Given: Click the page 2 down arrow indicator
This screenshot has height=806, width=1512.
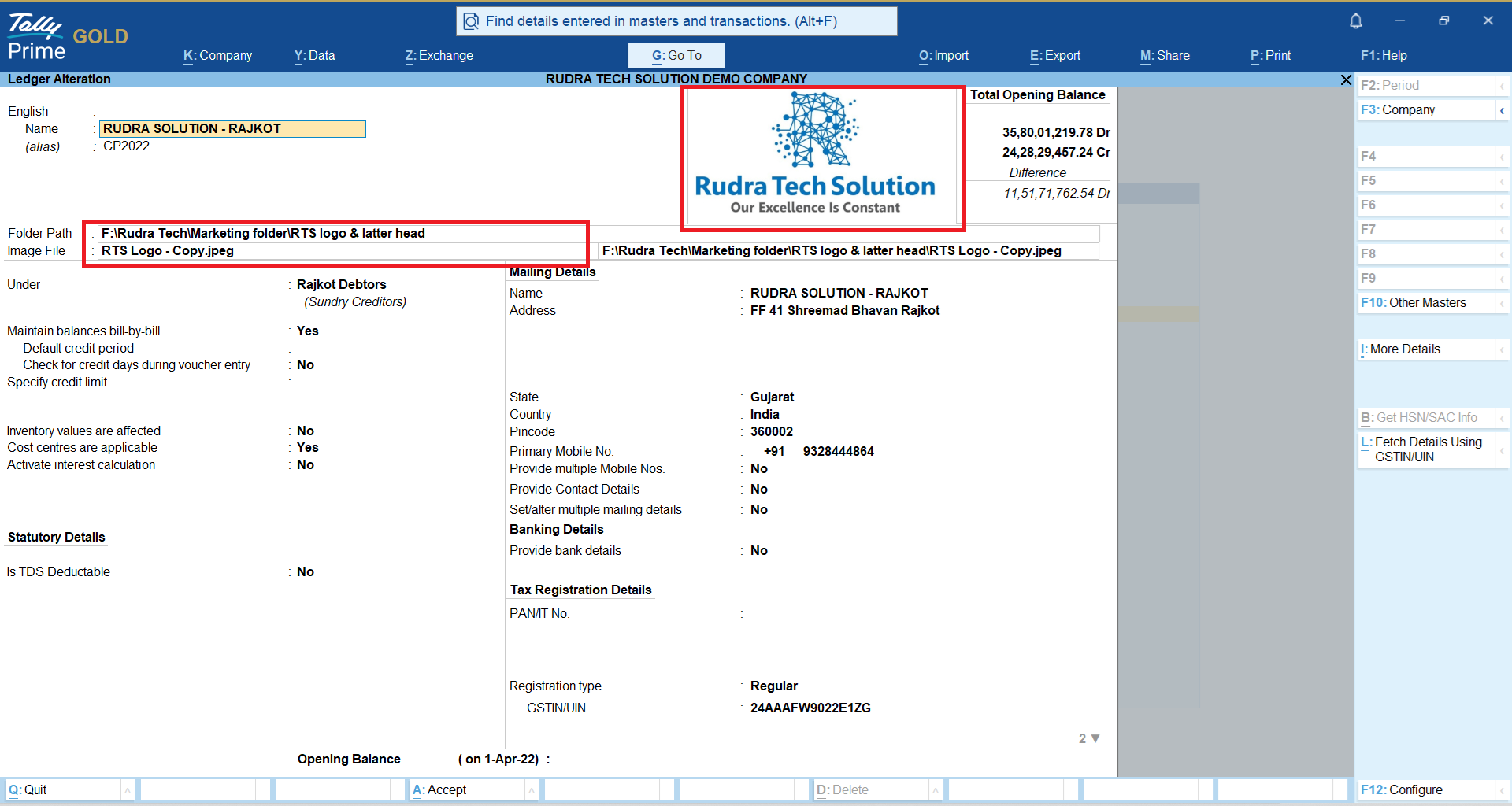Looking at the screenshot, I should 1095,738.
